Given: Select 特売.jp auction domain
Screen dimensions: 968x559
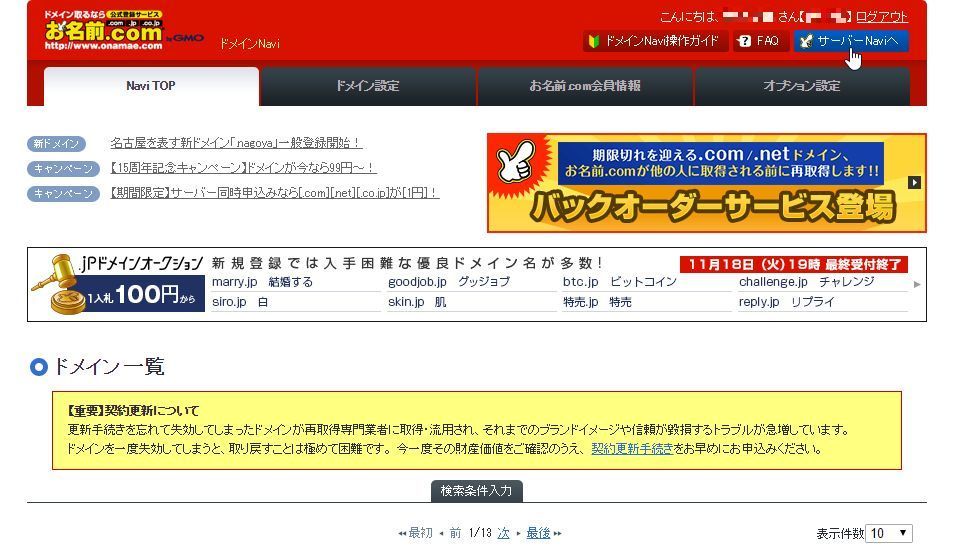Looking at the screenshot, I should 597,303.
